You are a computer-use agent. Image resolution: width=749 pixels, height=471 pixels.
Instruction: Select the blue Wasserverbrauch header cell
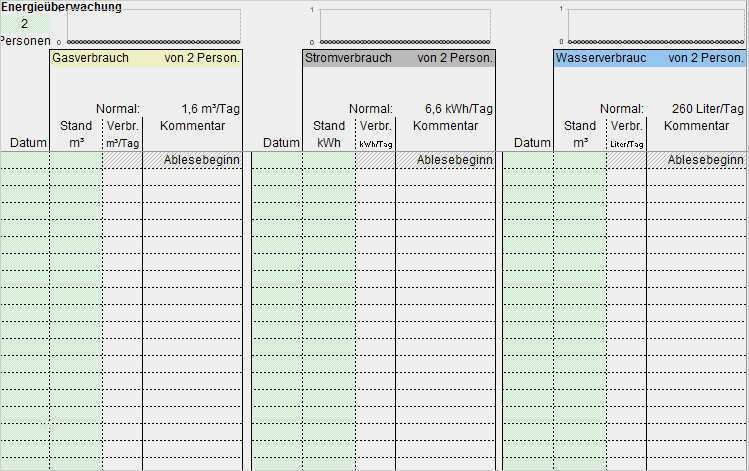(x=600, y=59)
